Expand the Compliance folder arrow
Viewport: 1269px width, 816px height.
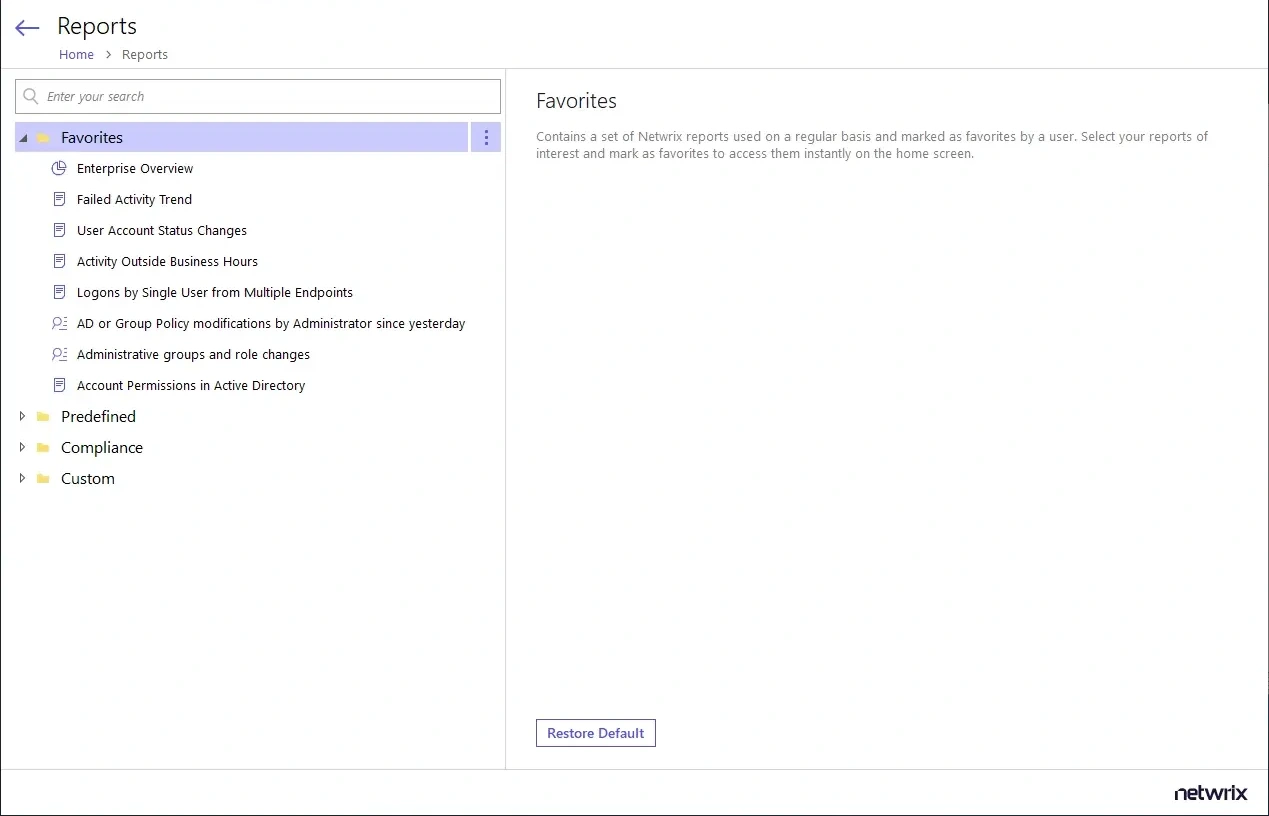[x=22, y=447]
